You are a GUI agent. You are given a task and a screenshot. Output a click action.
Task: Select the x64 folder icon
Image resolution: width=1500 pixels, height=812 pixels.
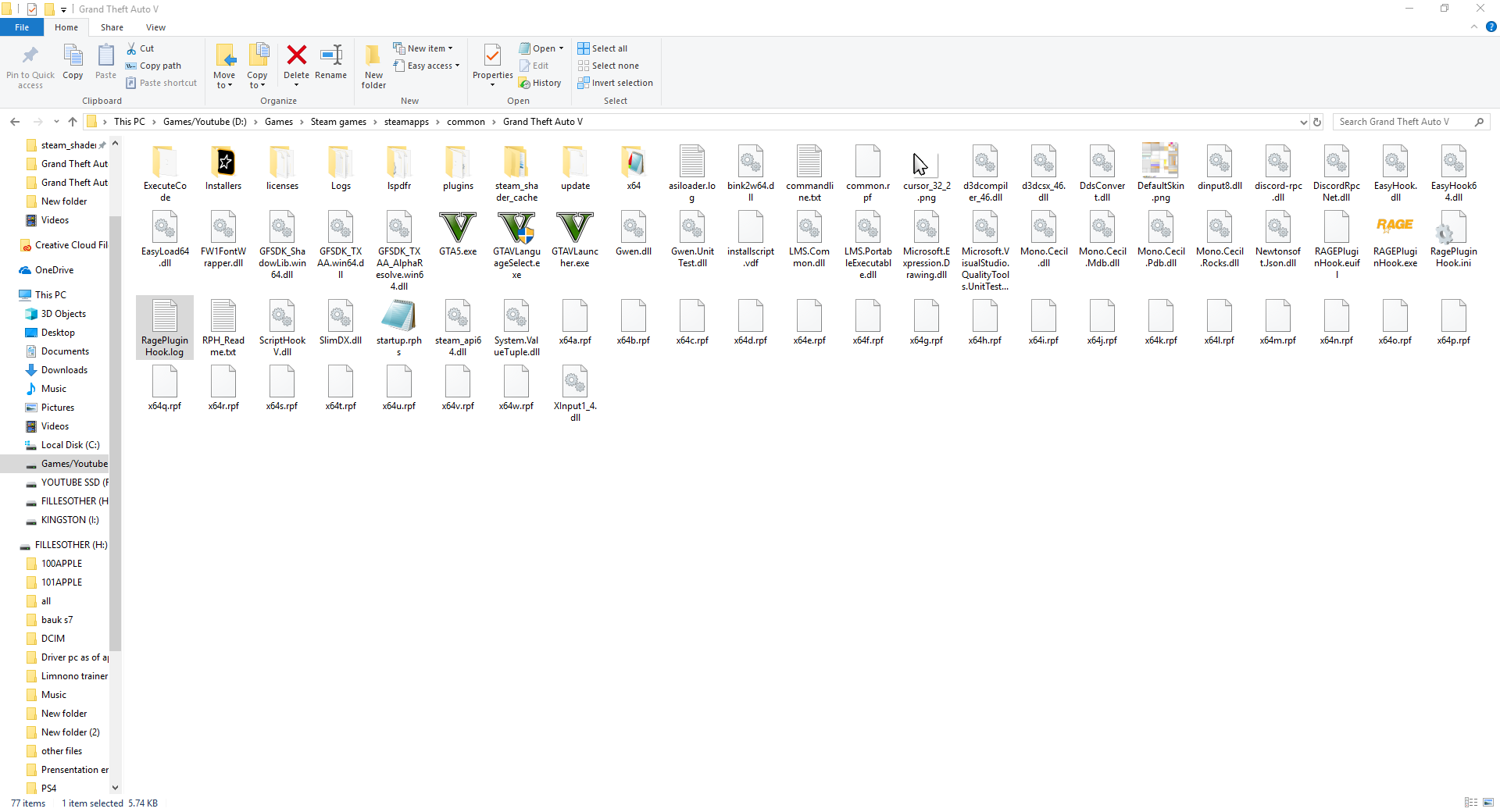point(634,162)
